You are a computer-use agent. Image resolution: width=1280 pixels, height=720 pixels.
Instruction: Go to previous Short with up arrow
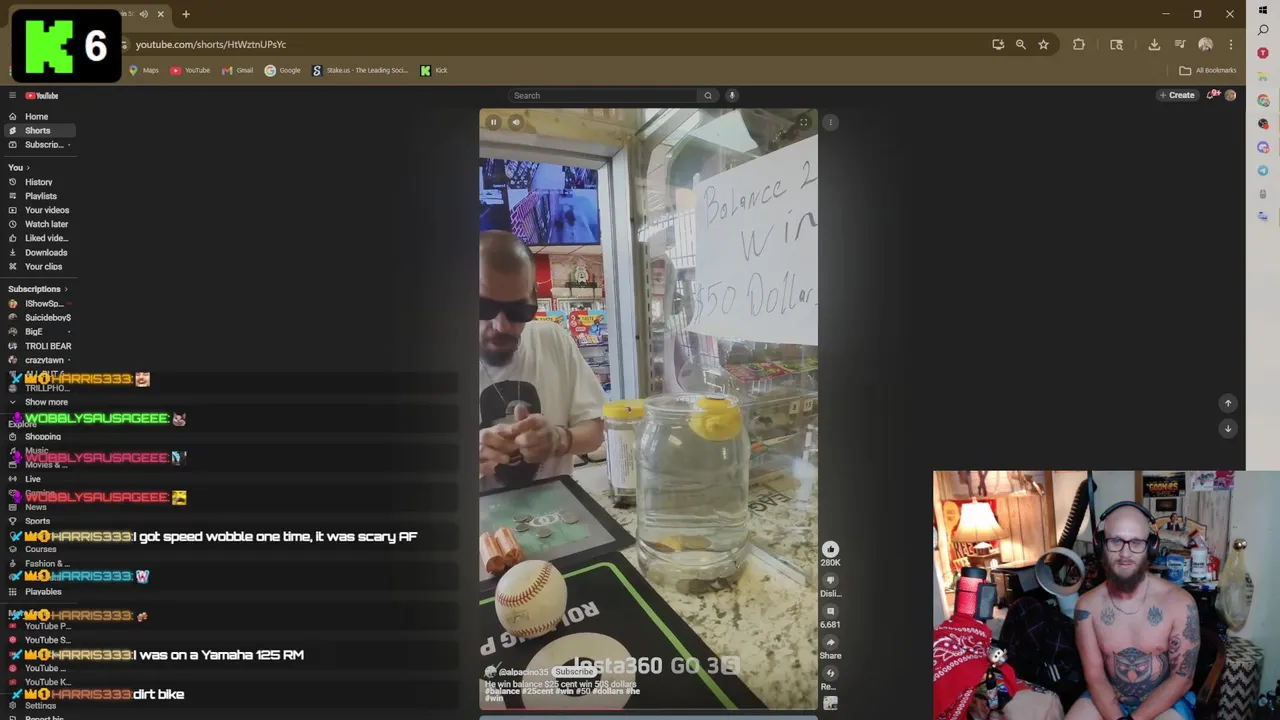[1228, 403]
